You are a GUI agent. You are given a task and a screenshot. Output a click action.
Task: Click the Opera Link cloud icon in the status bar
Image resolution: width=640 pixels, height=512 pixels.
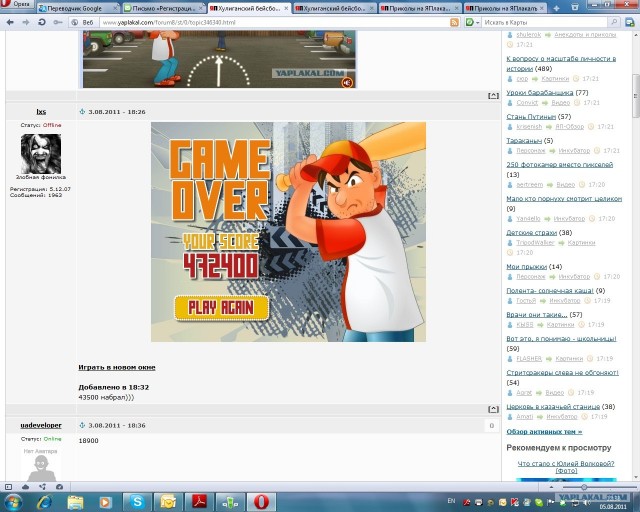[x=26, y=487]
